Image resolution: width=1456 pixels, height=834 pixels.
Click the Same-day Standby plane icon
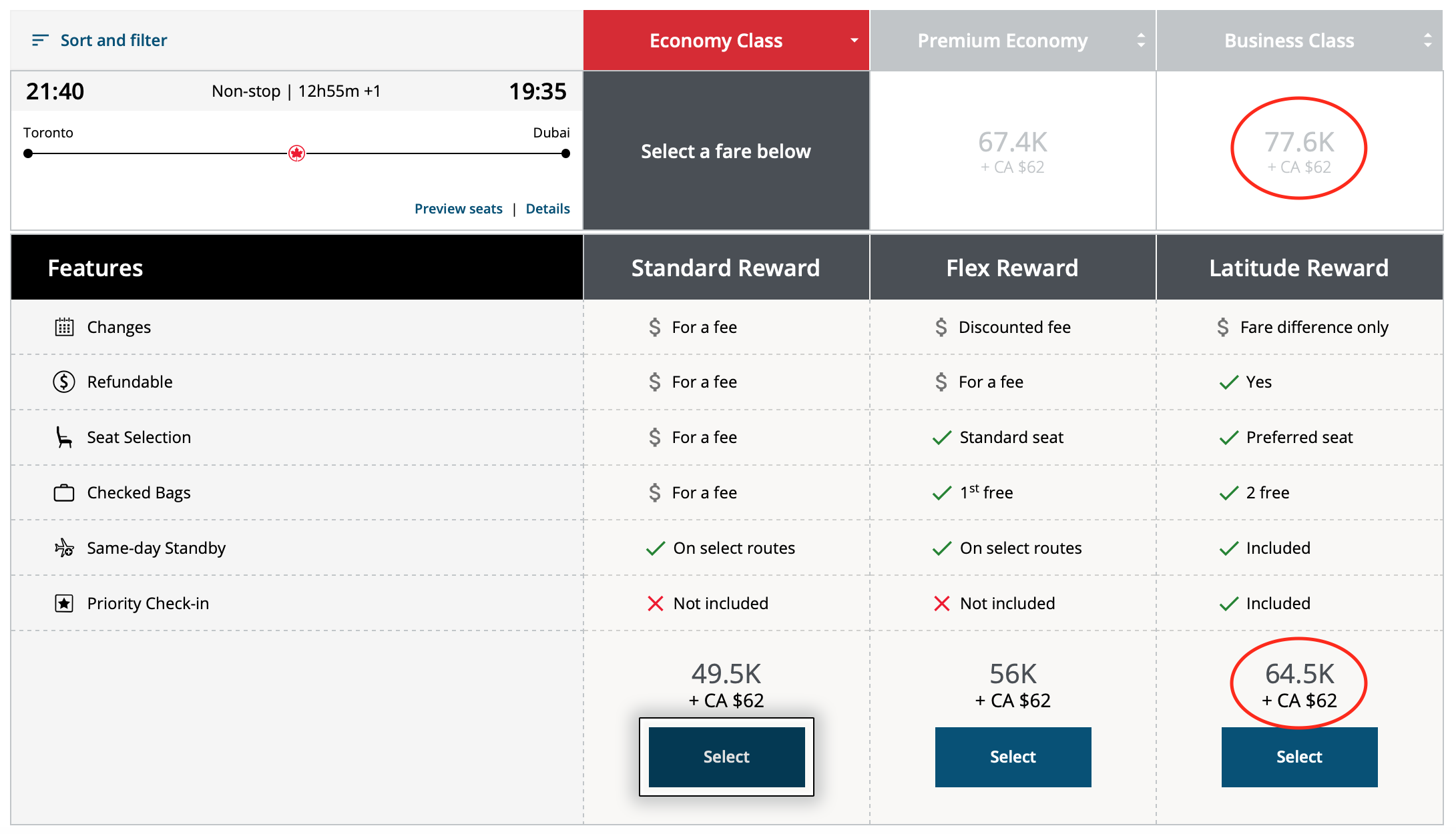tap(64, 548)
